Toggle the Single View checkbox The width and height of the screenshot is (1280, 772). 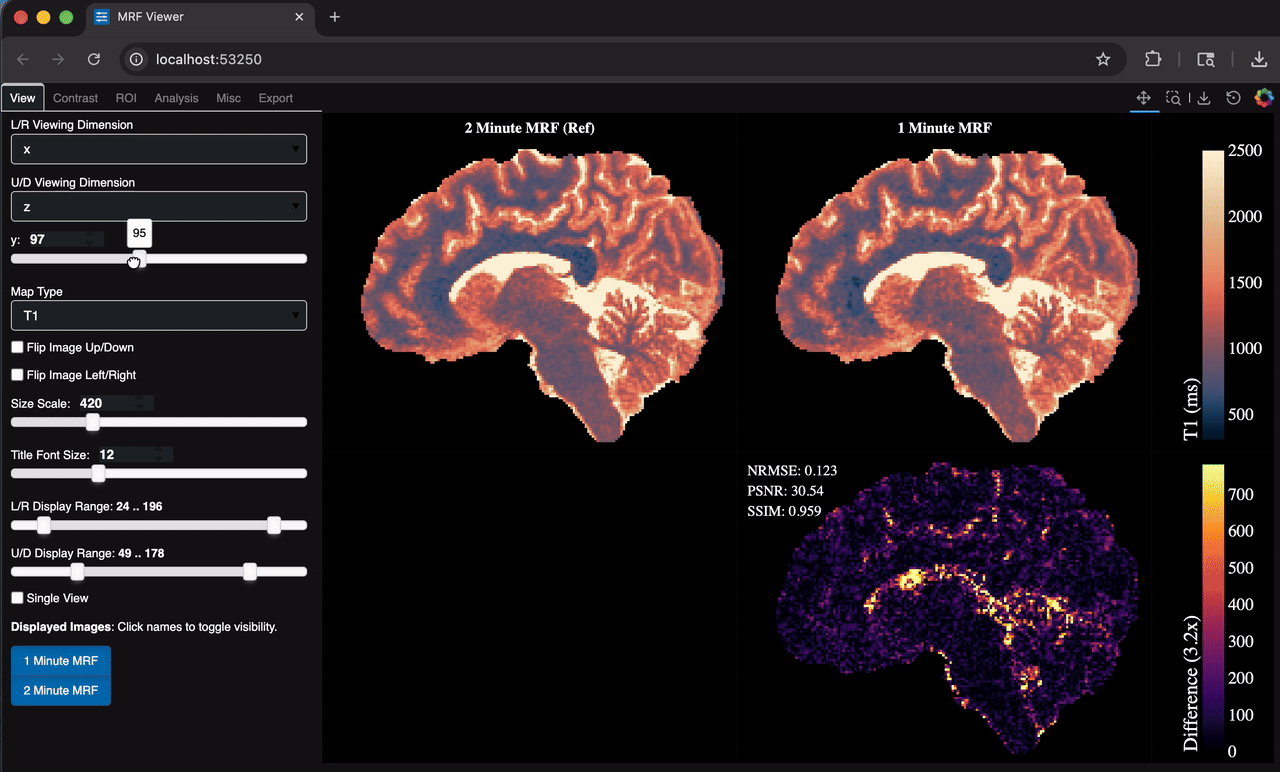[16, 597]
